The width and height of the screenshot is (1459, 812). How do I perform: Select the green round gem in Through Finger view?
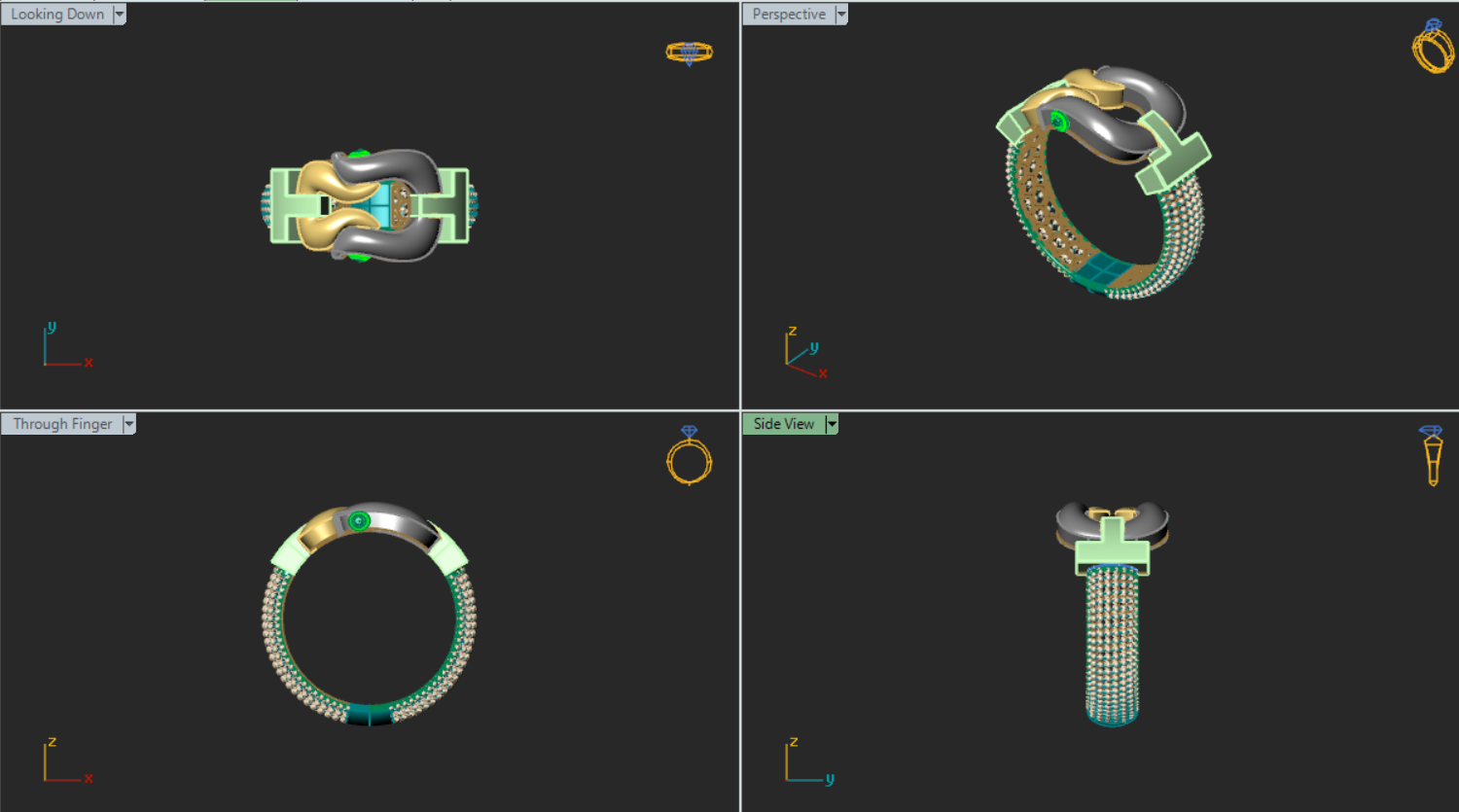pos(359,521)
